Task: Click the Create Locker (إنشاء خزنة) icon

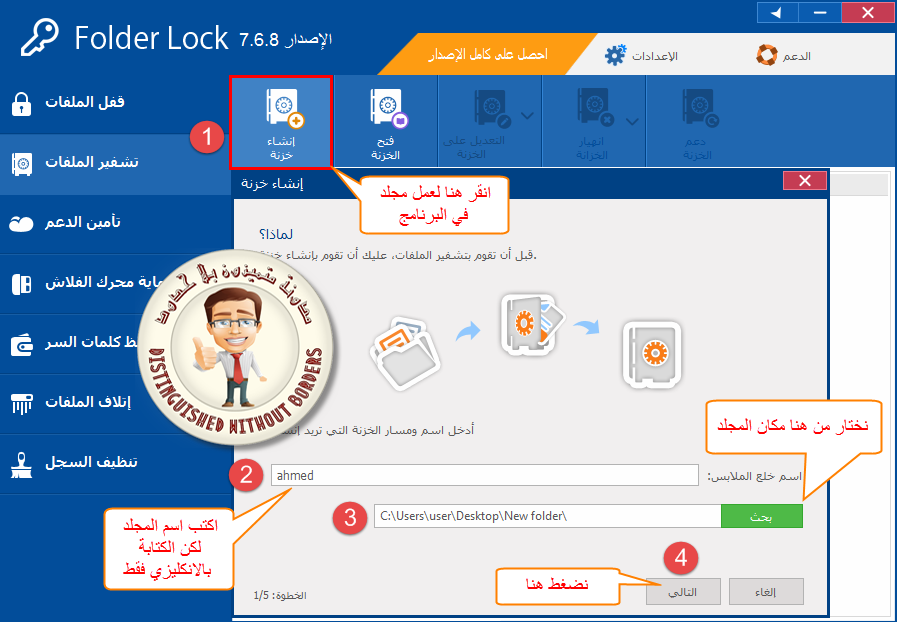Action: coord(281,122)
